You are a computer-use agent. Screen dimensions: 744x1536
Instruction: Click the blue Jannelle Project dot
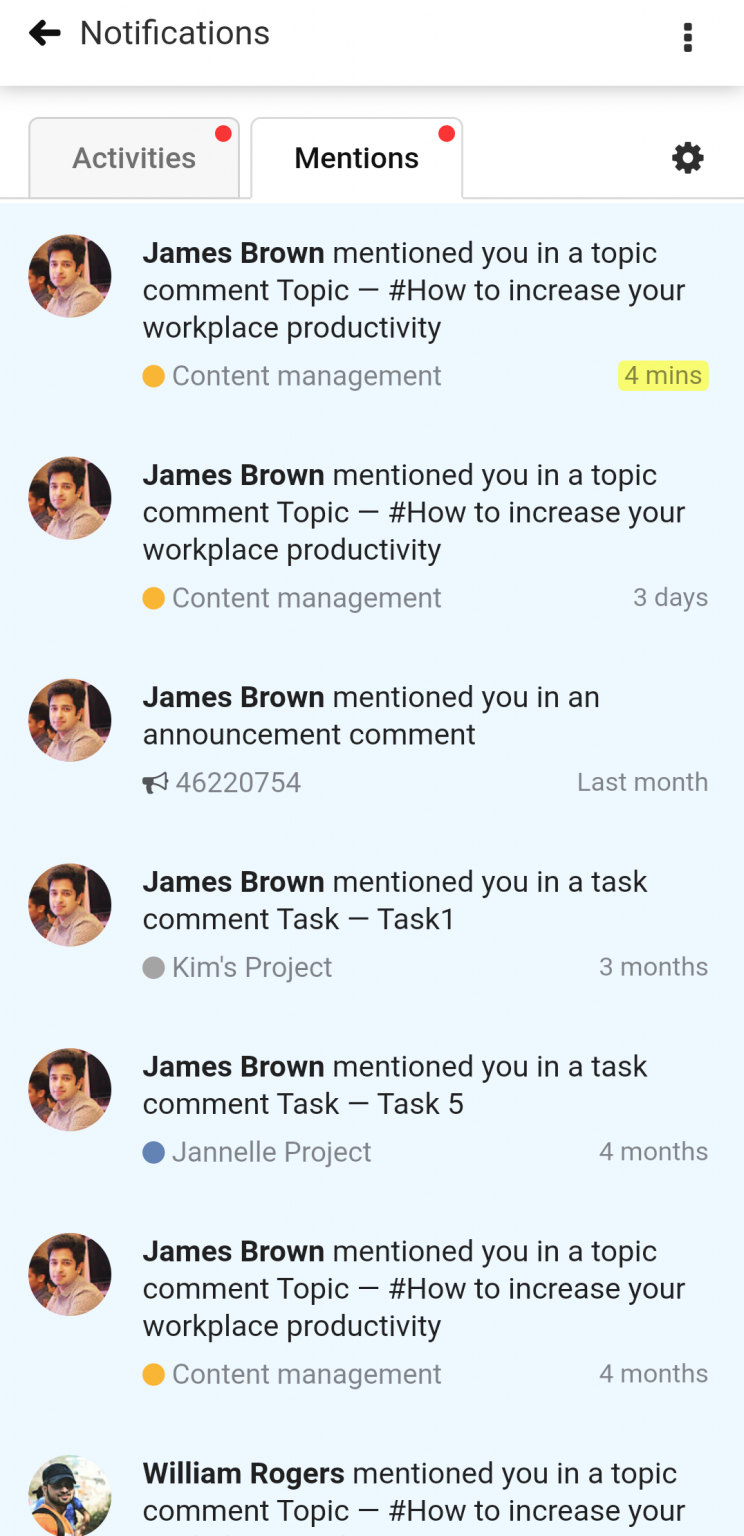point(154,1152)
